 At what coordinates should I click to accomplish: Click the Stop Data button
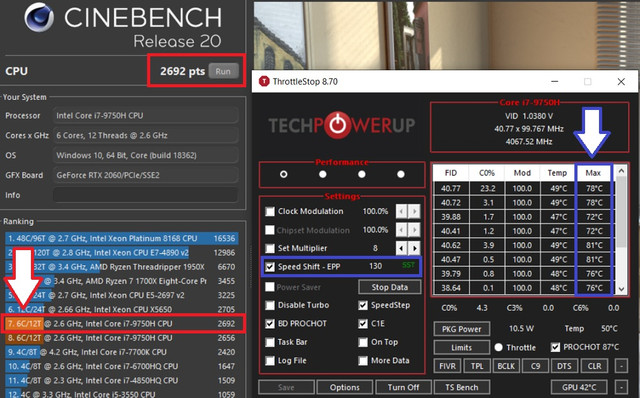click(389, 287)
